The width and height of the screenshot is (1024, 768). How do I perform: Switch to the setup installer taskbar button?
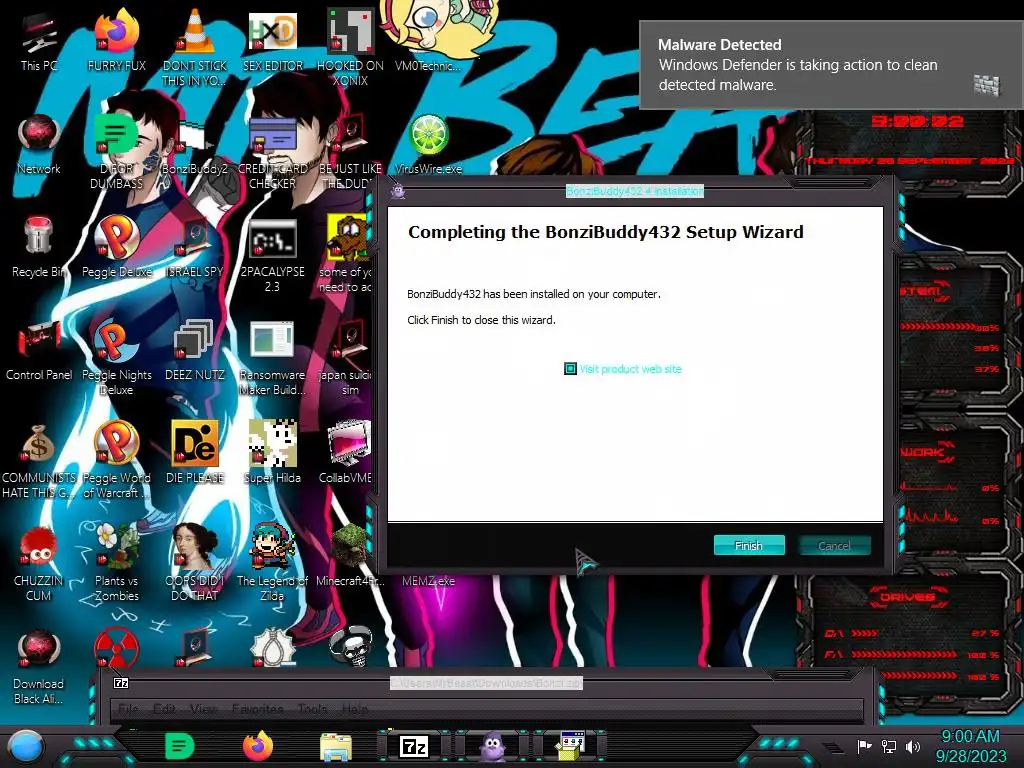(x=570, y=746)
